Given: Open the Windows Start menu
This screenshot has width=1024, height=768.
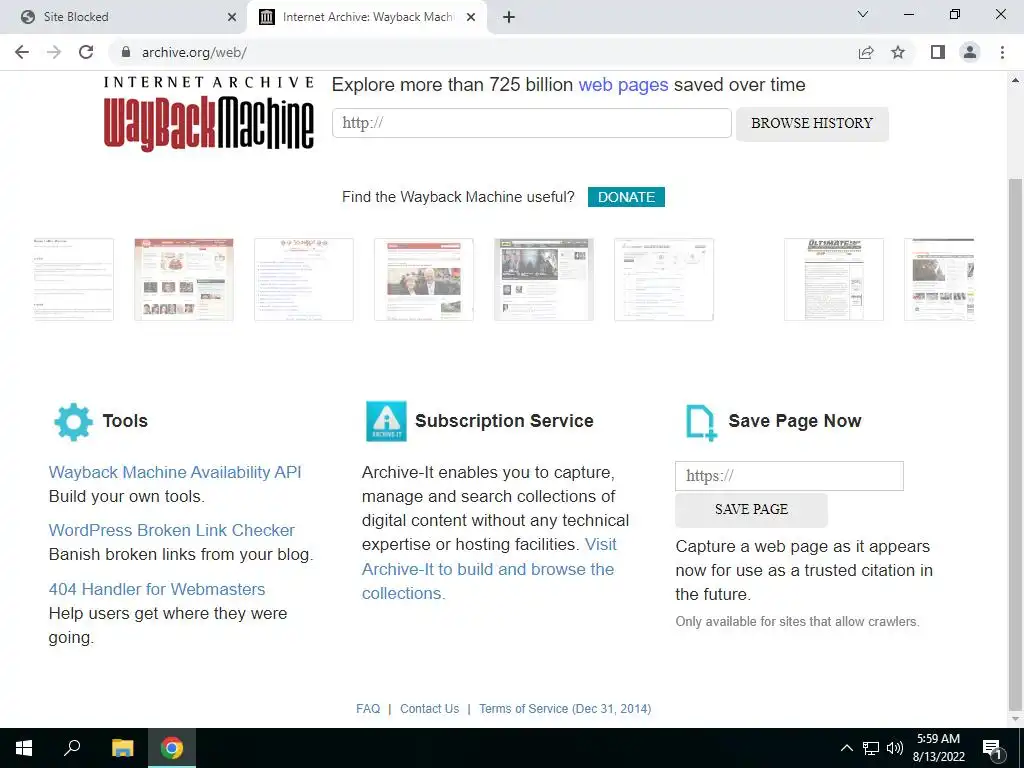Looking at the screenshot, I should (24, 748).
